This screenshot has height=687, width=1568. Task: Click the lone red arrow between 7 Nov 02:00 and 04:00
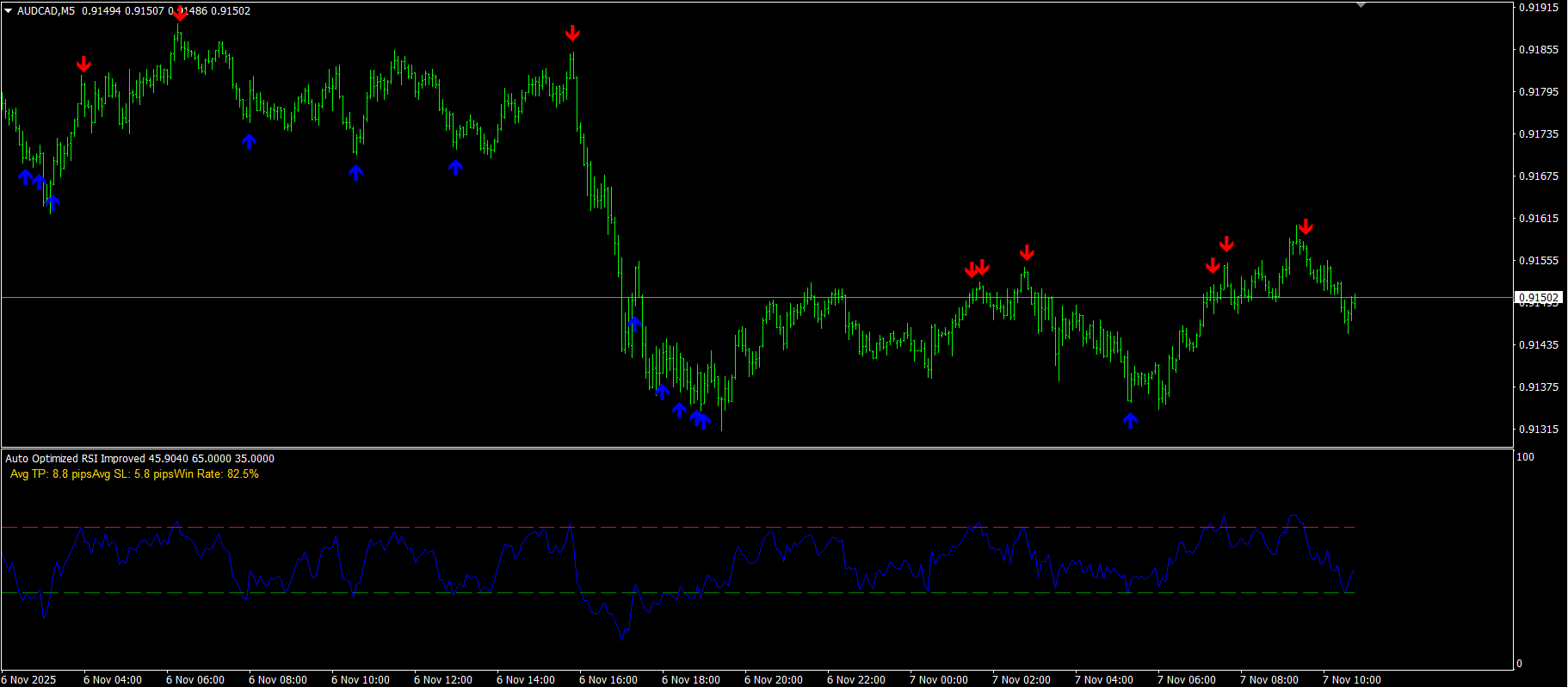pos(1027,252)
